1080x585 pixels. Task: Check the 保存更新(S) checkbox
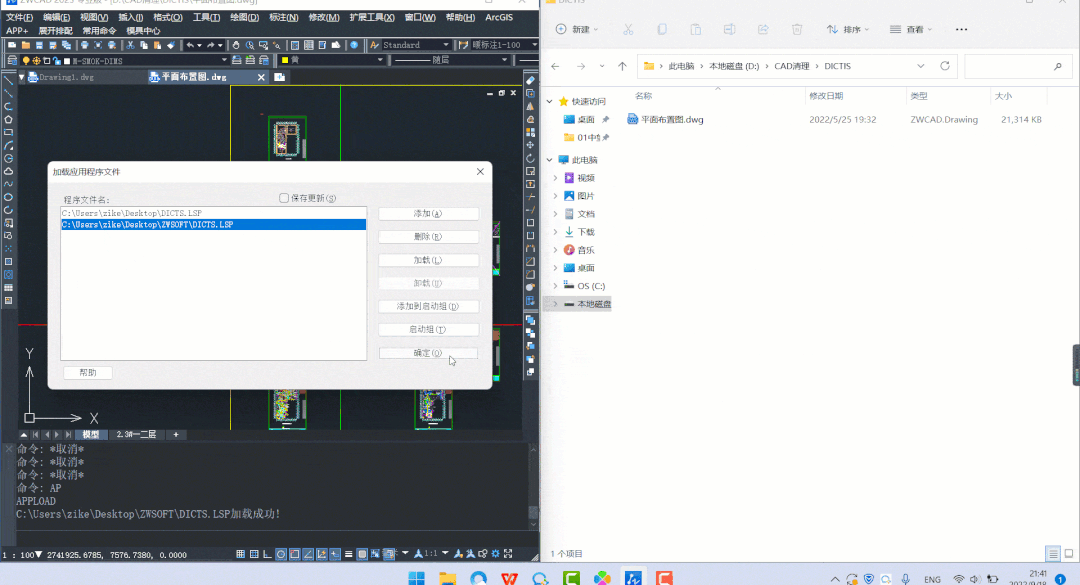(x=284, y=198)
